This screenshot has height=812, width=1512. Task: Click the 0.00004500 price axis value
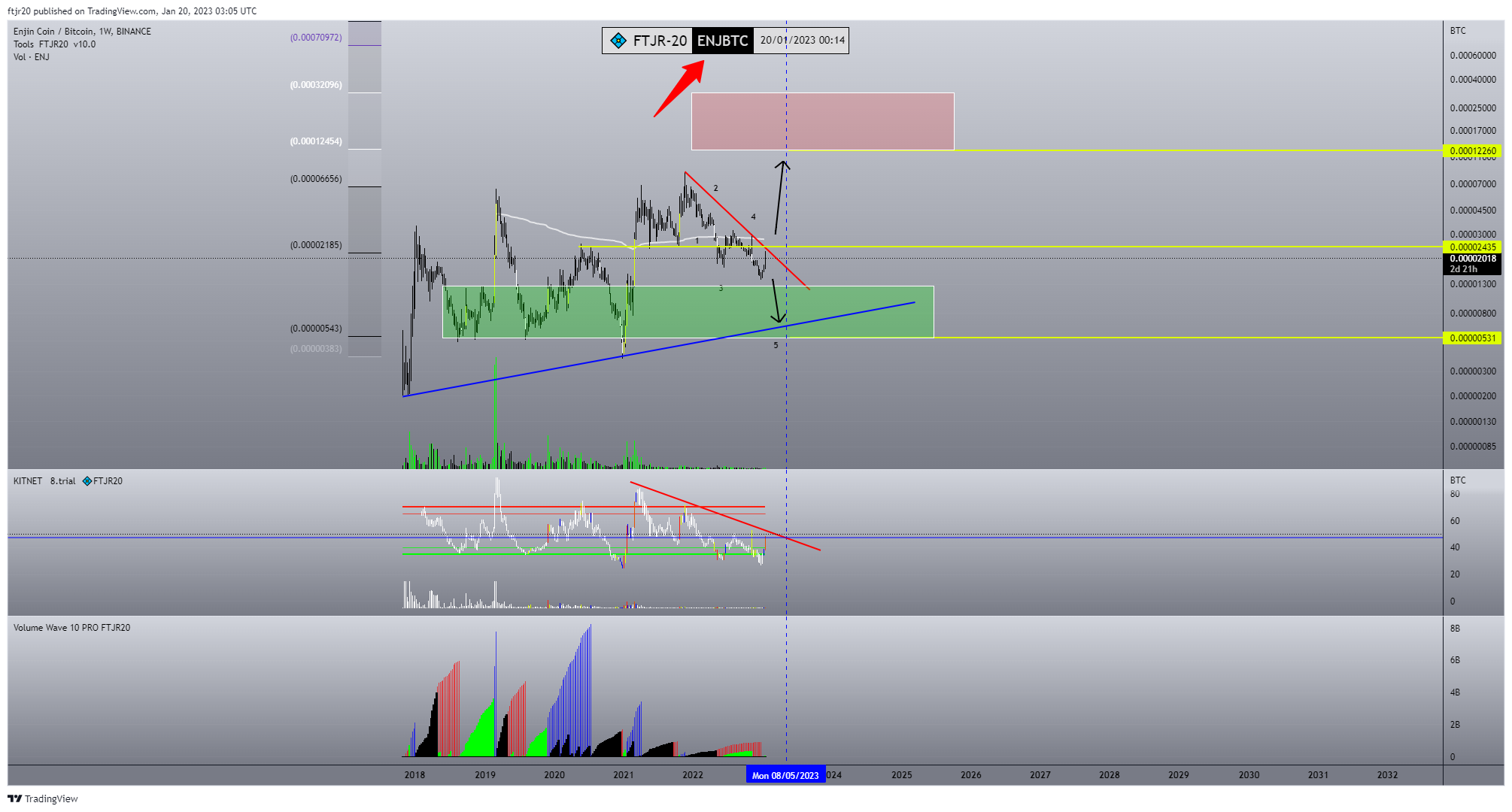pyautogui.click(x=1473, y=211)
